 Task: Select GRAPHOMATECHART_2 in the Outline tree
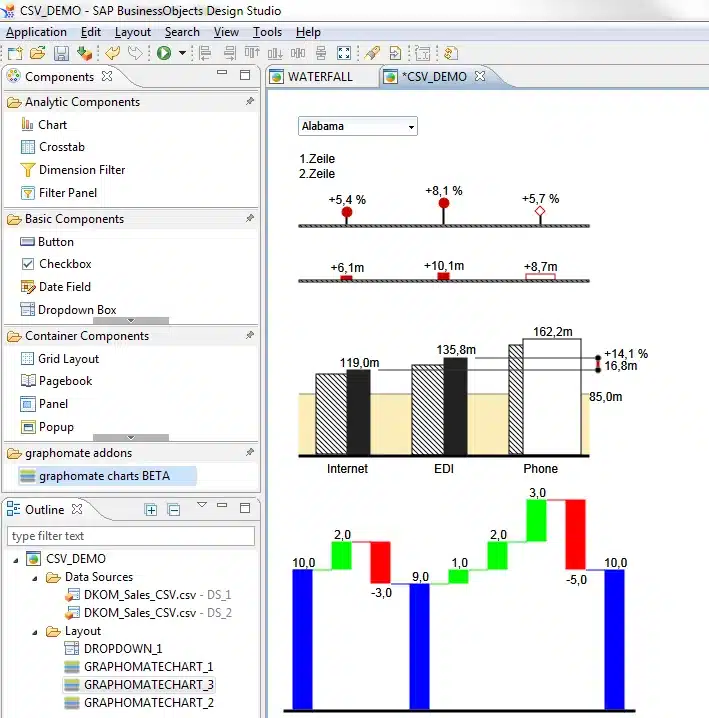click(x=148, y=703)
